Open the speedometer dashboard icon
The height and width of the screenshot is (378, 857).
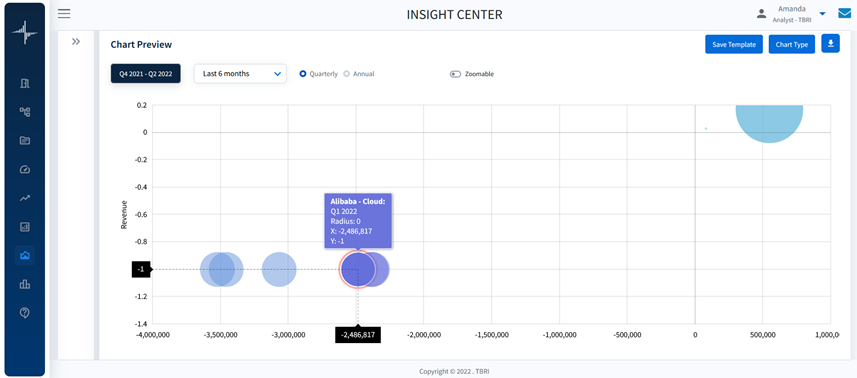pos(25,169)
